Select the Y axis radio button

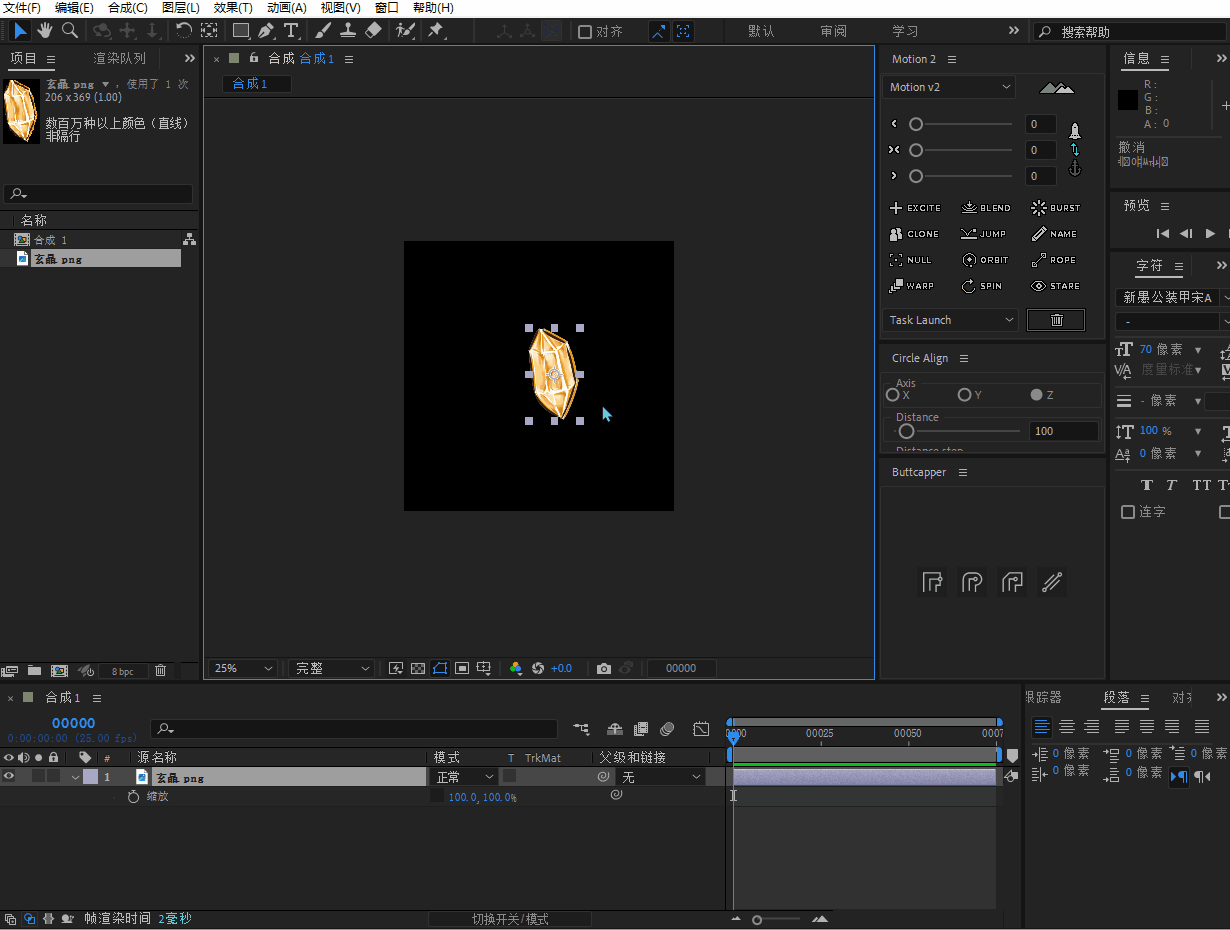pyautogui.click(x=964, y=395)
